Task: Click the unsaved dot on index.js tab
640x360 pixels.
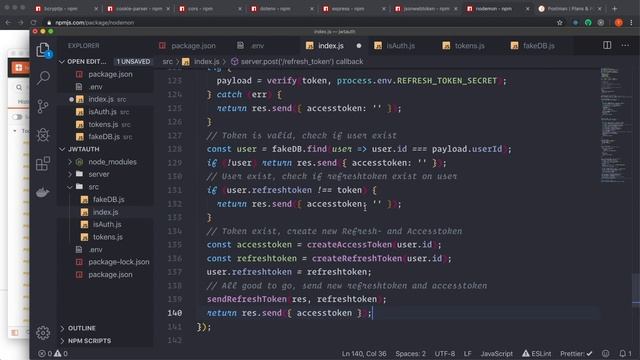Action: point(359,46)
